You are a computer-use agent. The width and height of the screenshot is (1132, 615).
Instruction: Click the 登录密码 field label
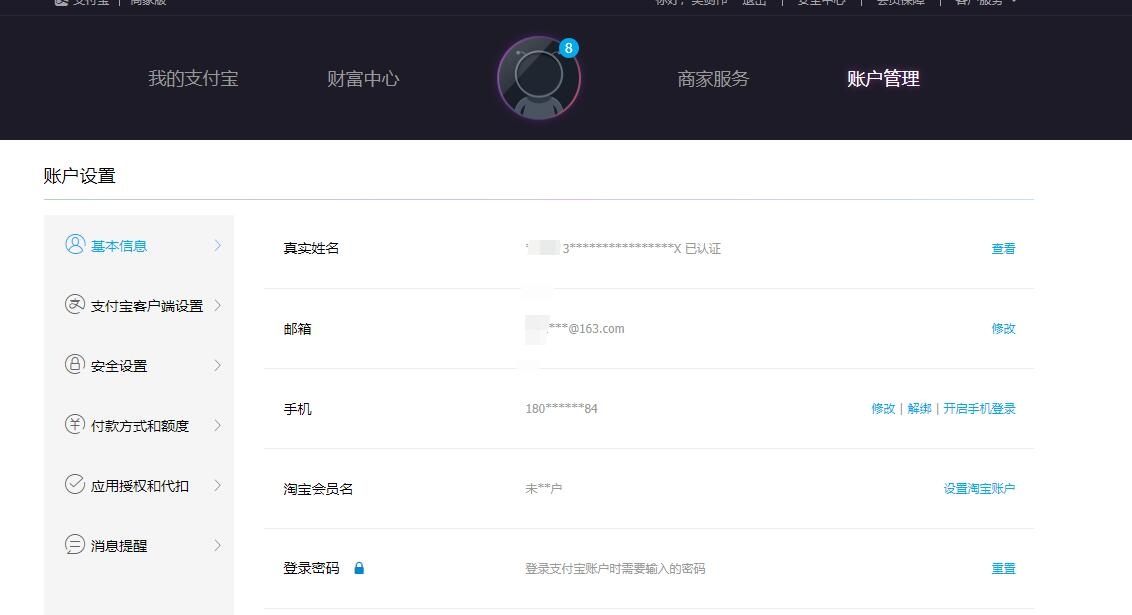[x=311, y=568]
